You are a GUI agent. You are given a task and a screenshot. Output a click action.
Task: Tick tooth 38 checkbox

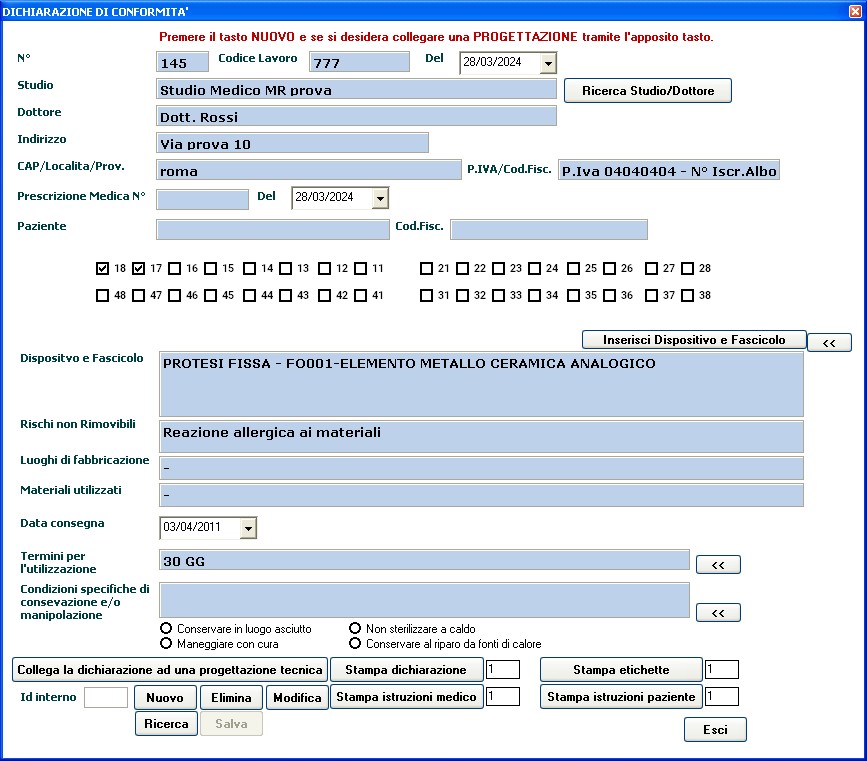687,295
